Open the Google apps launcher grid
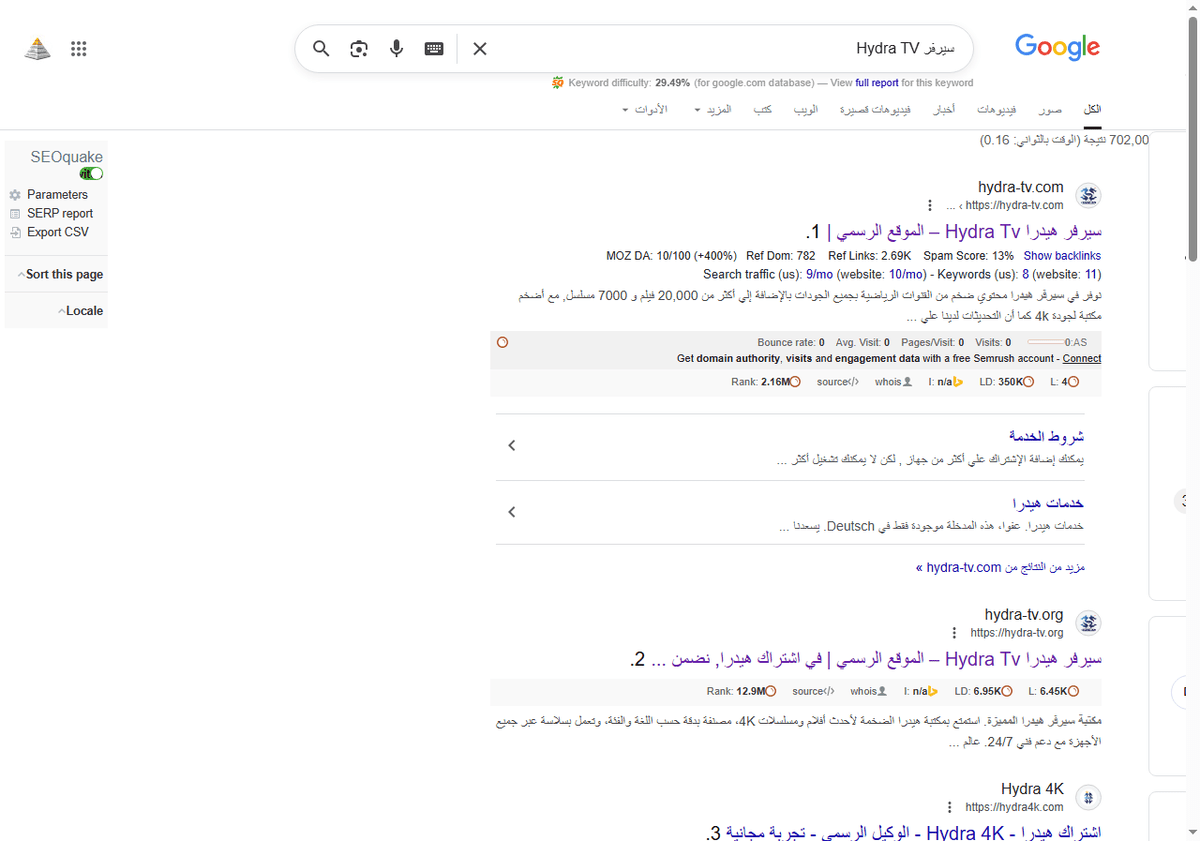Image resolution: width=1200 pixels, height=841 pixels. point(79,48)
